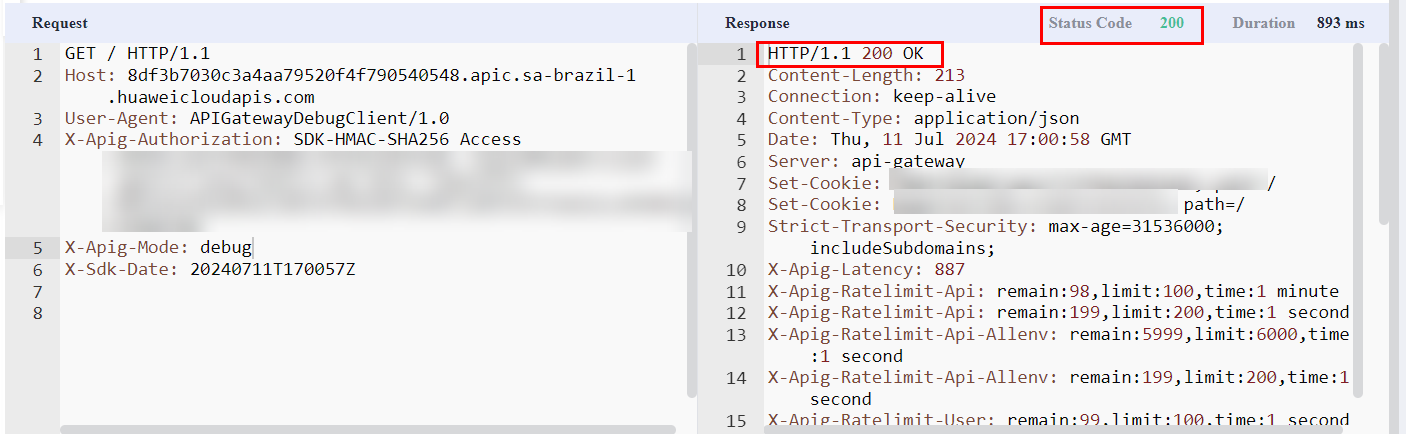Image resolution: width=1406 pixels, height=434 pixels.
Task: Click the Duration 893 ms value
Action: [1340, 23]
